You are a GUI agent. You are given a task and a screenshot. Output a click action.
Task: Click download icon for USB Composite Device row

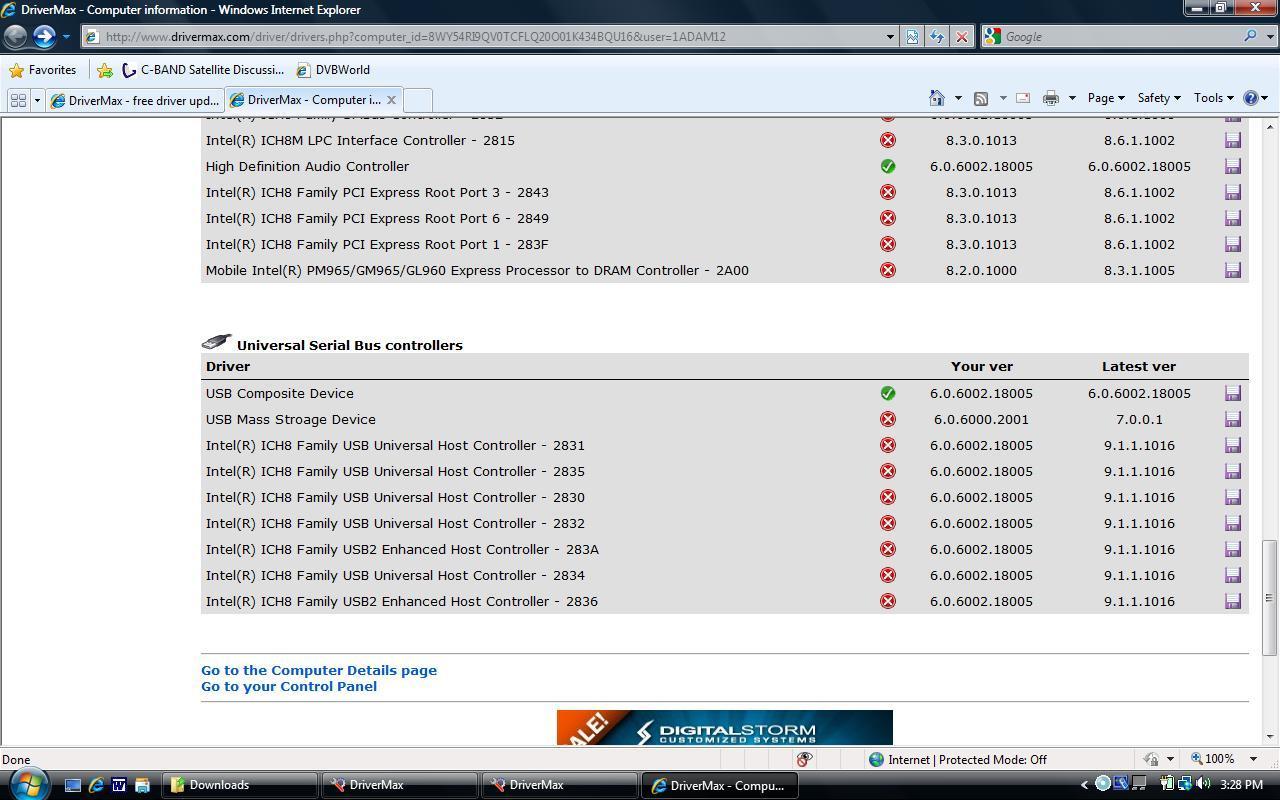pos(1232,393)
